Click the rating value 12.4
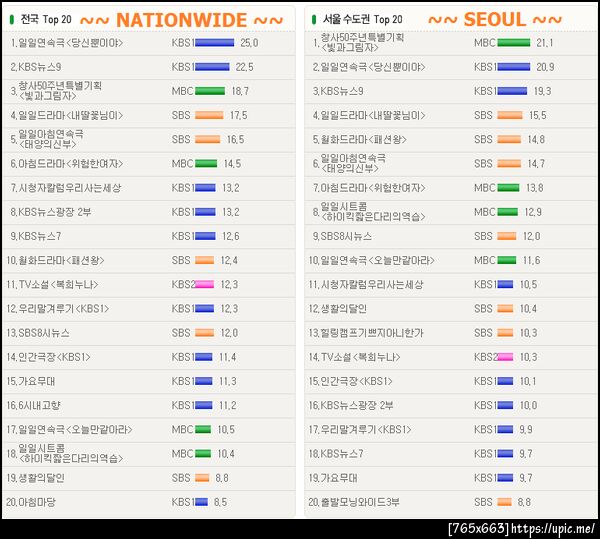 tap(229, 261)
